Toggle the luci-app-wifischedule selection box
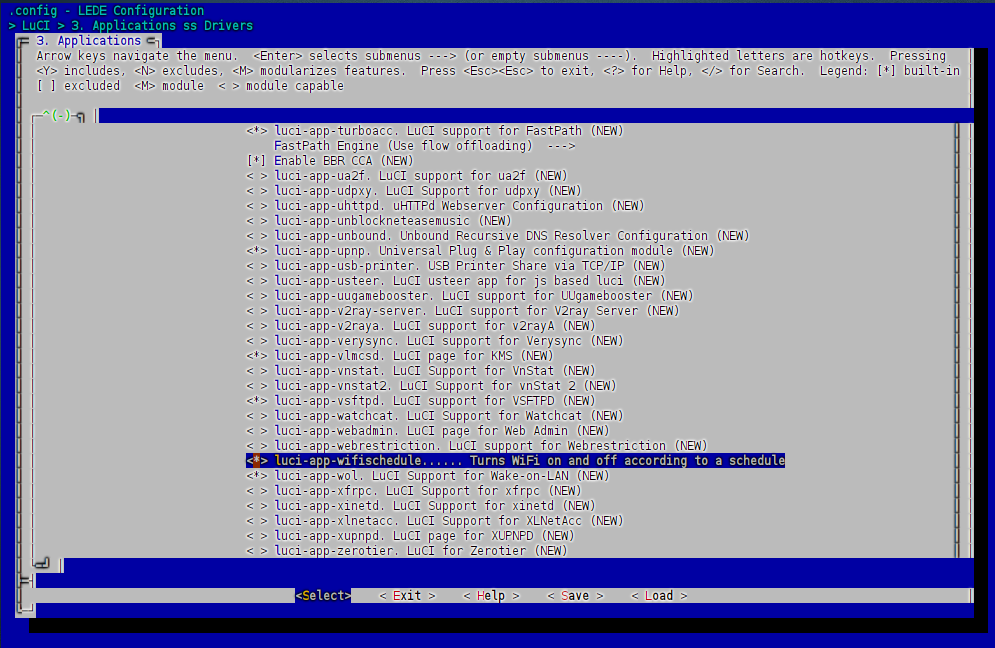Image resolution: width=995 pixels, height=648 pixels. pos(256,461)
